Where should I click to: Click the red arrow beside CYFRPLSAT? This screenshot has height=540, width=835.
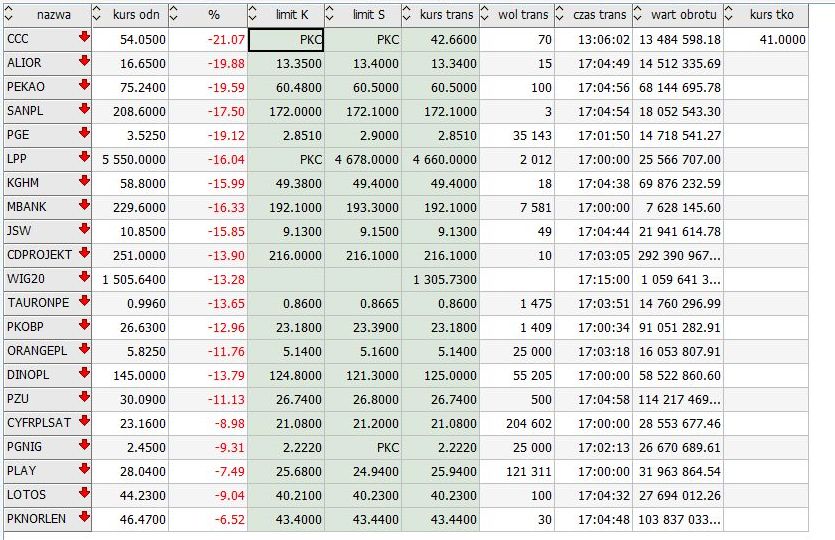pyautogui.click(x=84, y=422)
